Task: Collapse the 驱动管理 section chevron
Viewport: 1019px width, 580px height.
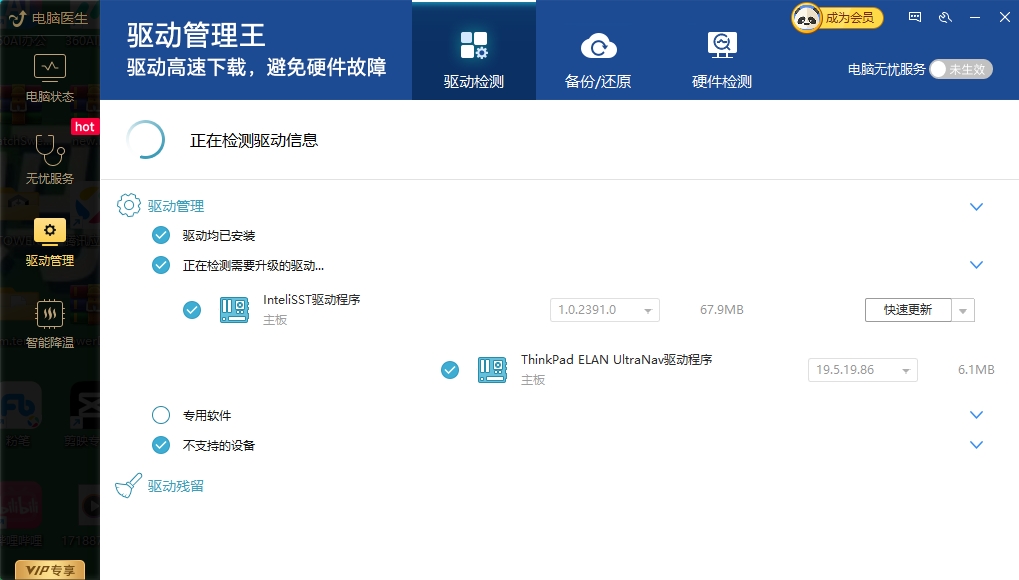Action: (x=976, y=207)
